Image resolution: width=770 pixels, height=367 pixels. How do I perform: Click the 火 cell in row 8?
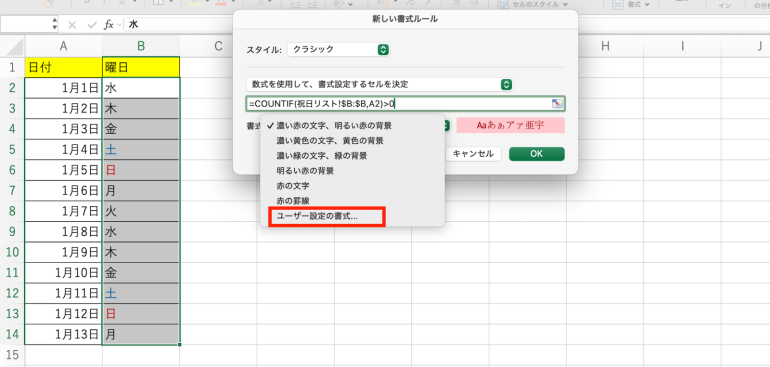pyautogui.click(x=141, y=211)
